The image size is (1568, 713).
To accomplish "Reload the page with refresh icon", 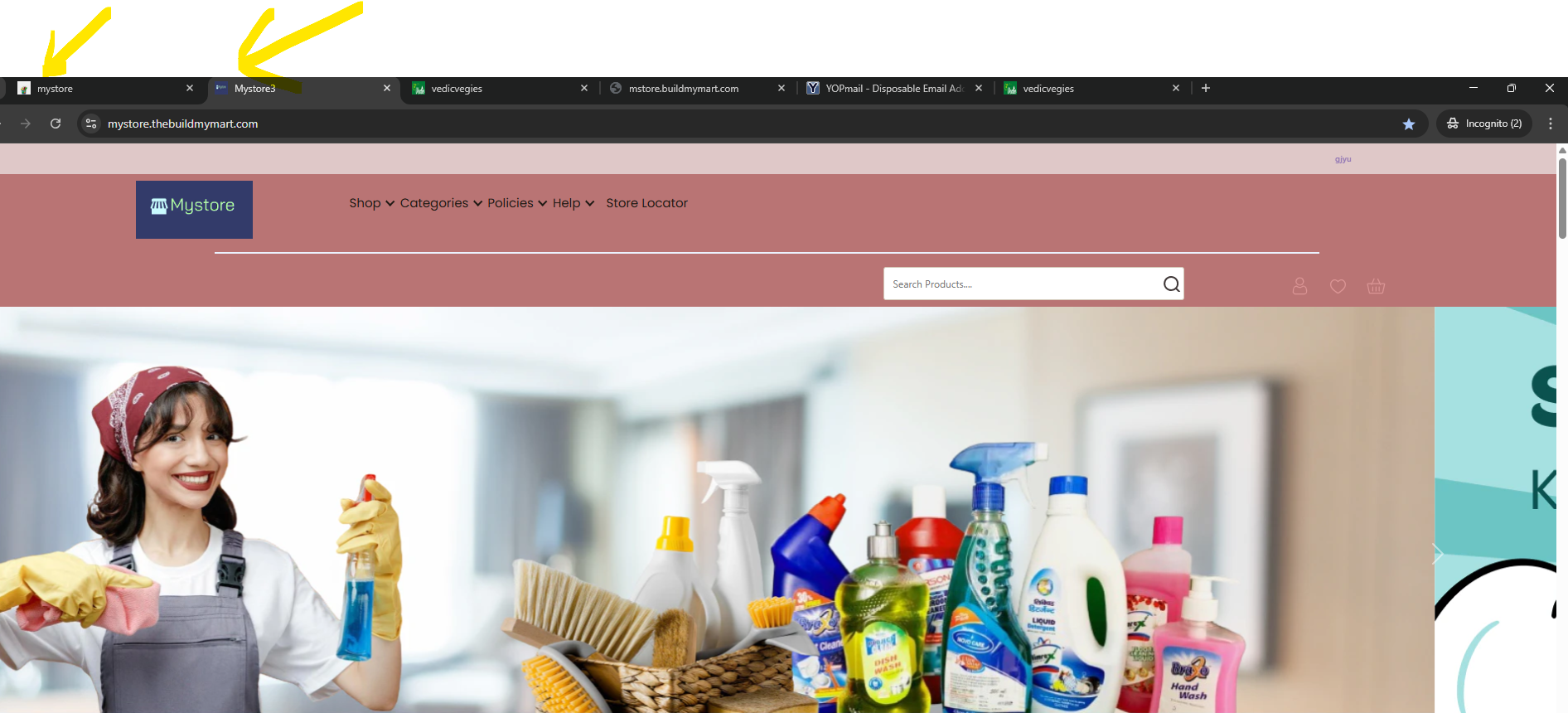I will click(56, 124).
